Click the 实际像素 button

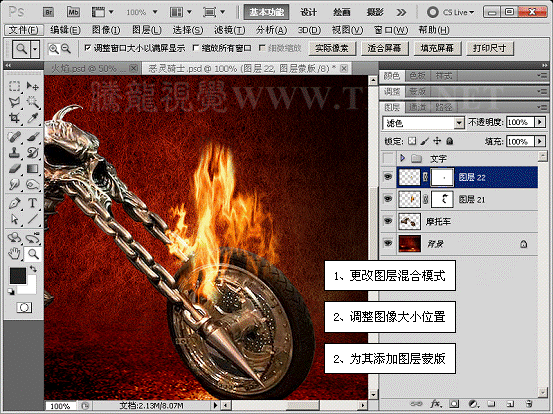click(x=332, y=48)
